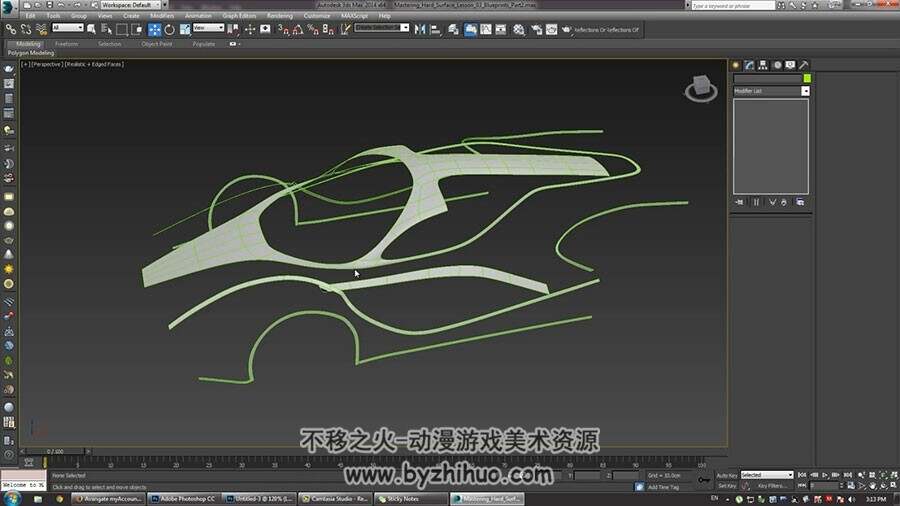Open the Modifiers menu
Screen dimensions: 900x506
click(x=162, y=16)
